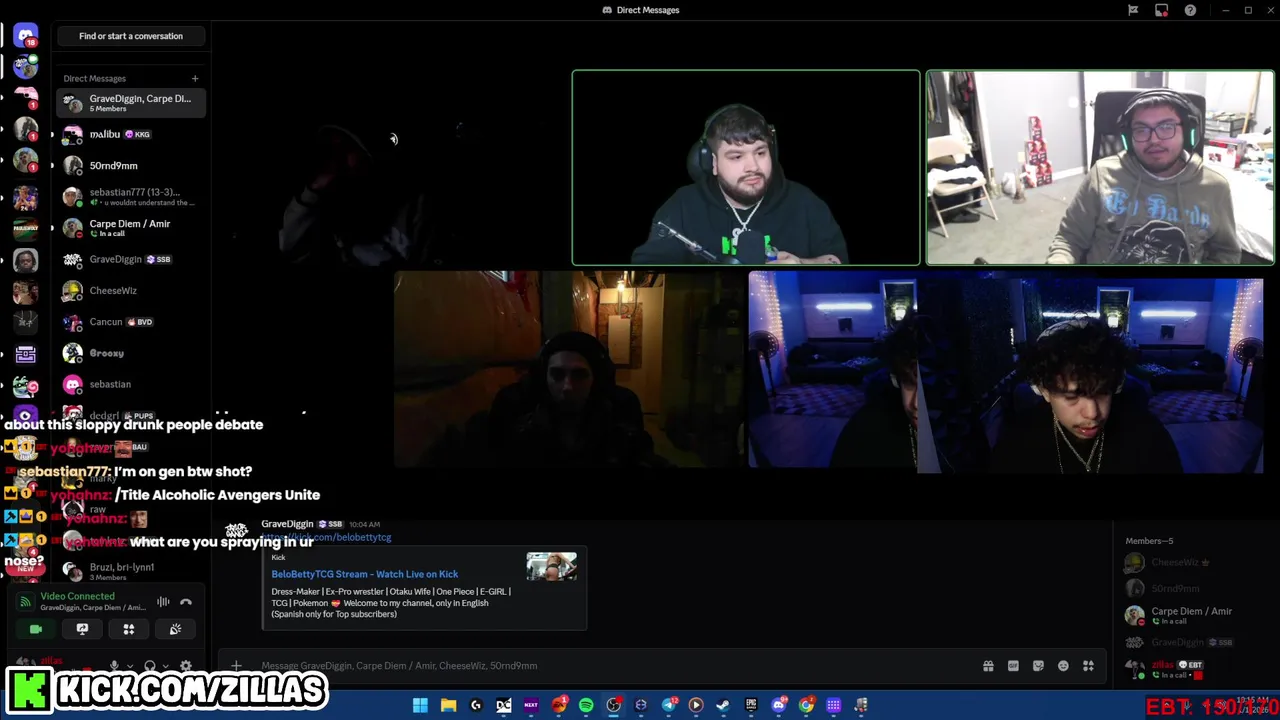Open GraveDiggin SSB direct message
The width and height of the screenshot is (1280, 720).
point(131,259)
